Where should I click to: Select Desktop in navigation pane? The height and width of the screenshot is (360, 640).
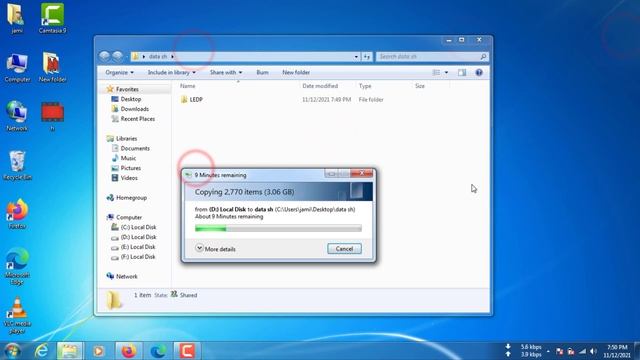click(x=131, y=99)
